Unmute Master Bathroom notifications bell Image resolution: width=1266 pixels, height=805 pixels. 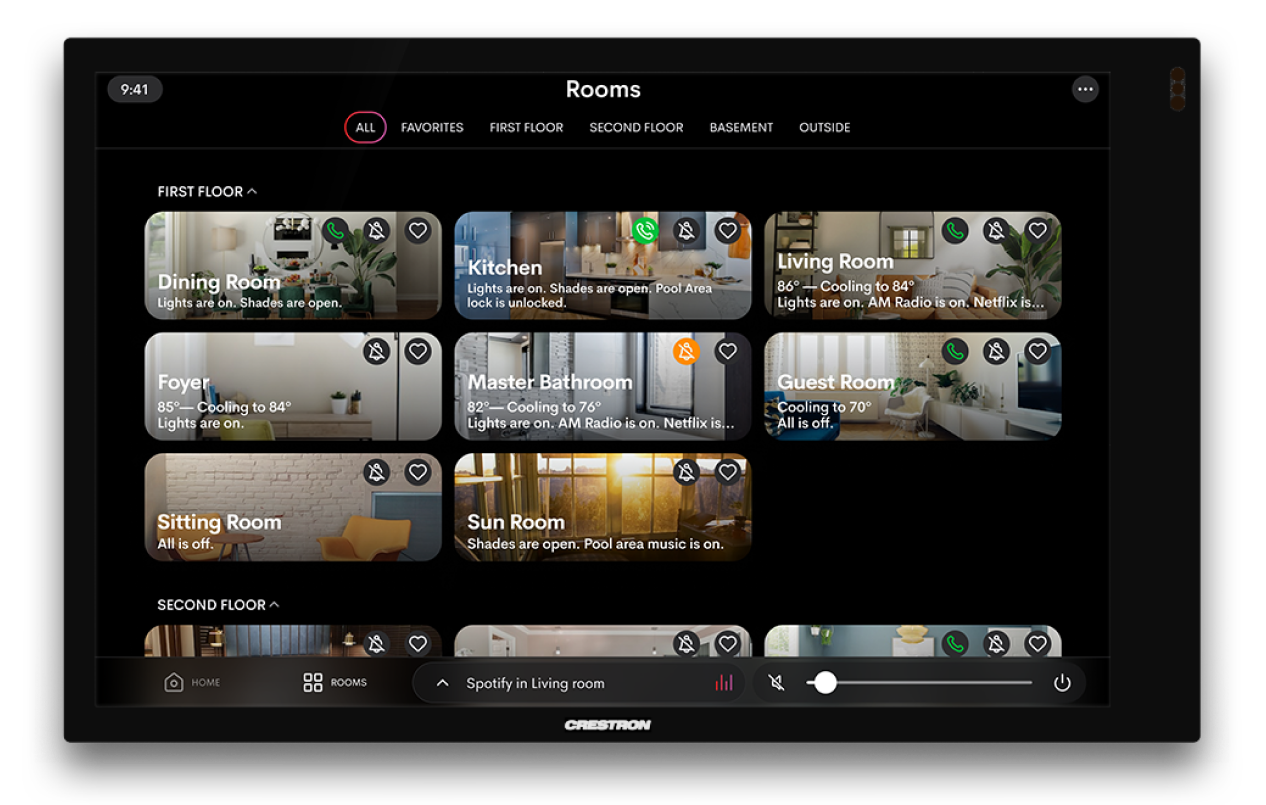(686, 351)
